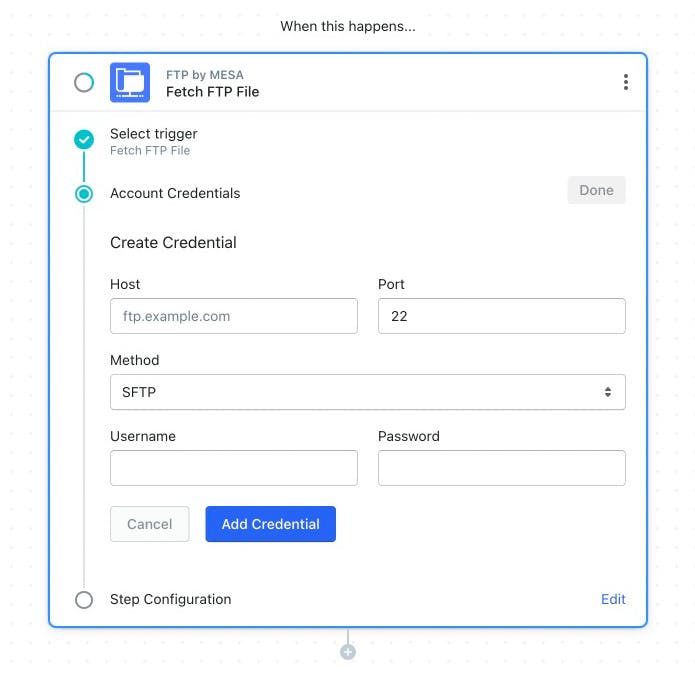Click the Account Credentials step indicator
Viewport: 695px width, 676px height.
click(x=84, y=194)
